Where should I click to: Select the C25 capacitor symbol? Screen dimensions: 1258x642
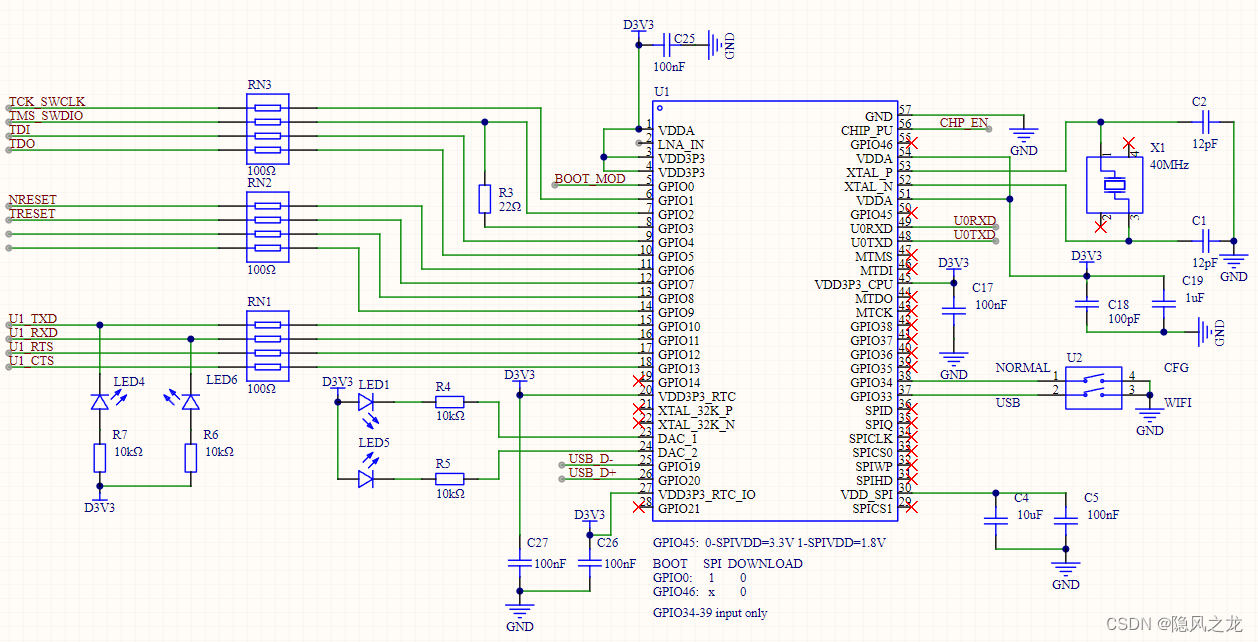coord(668,44)
